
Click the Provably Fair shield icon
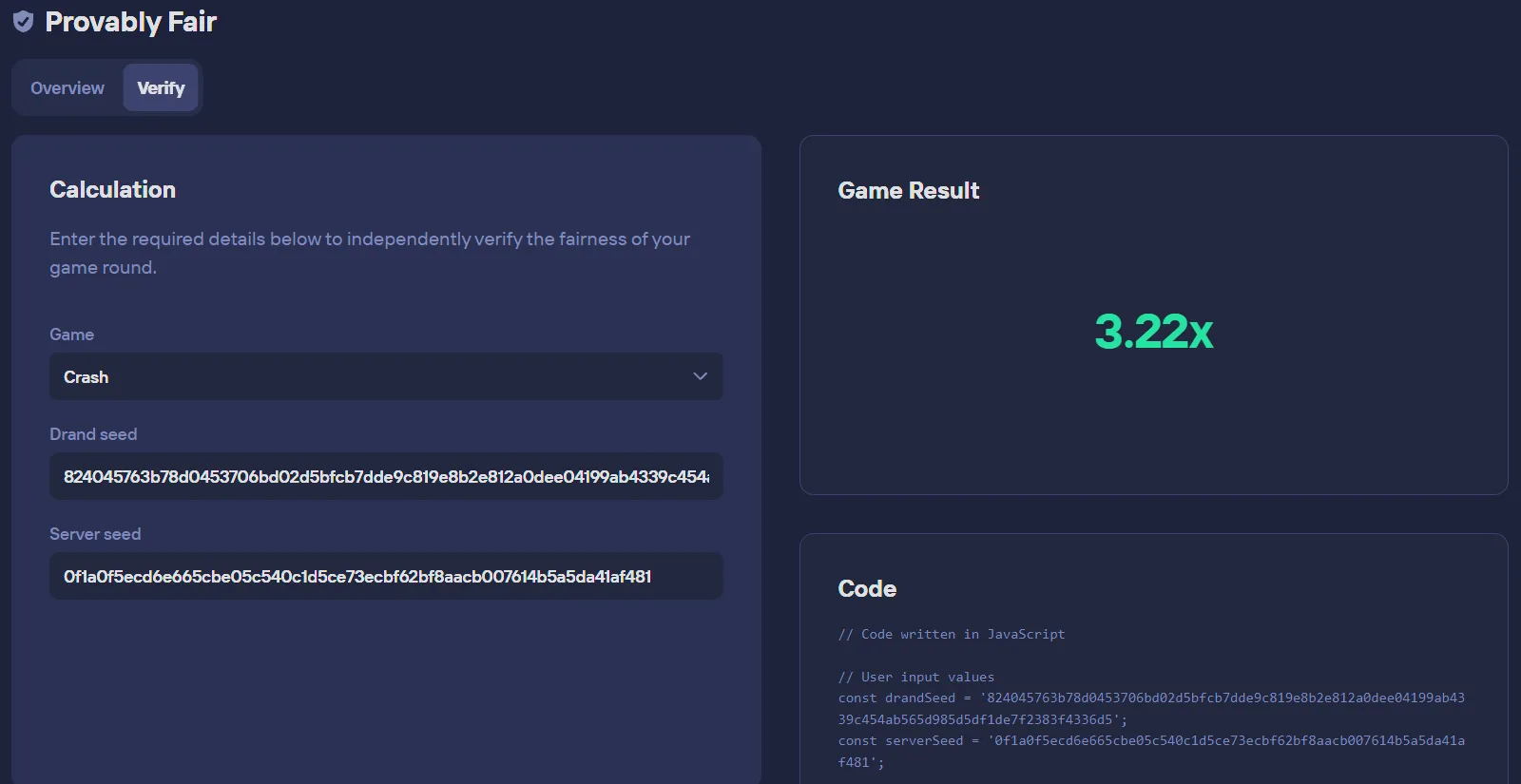(x=23, y=22)
